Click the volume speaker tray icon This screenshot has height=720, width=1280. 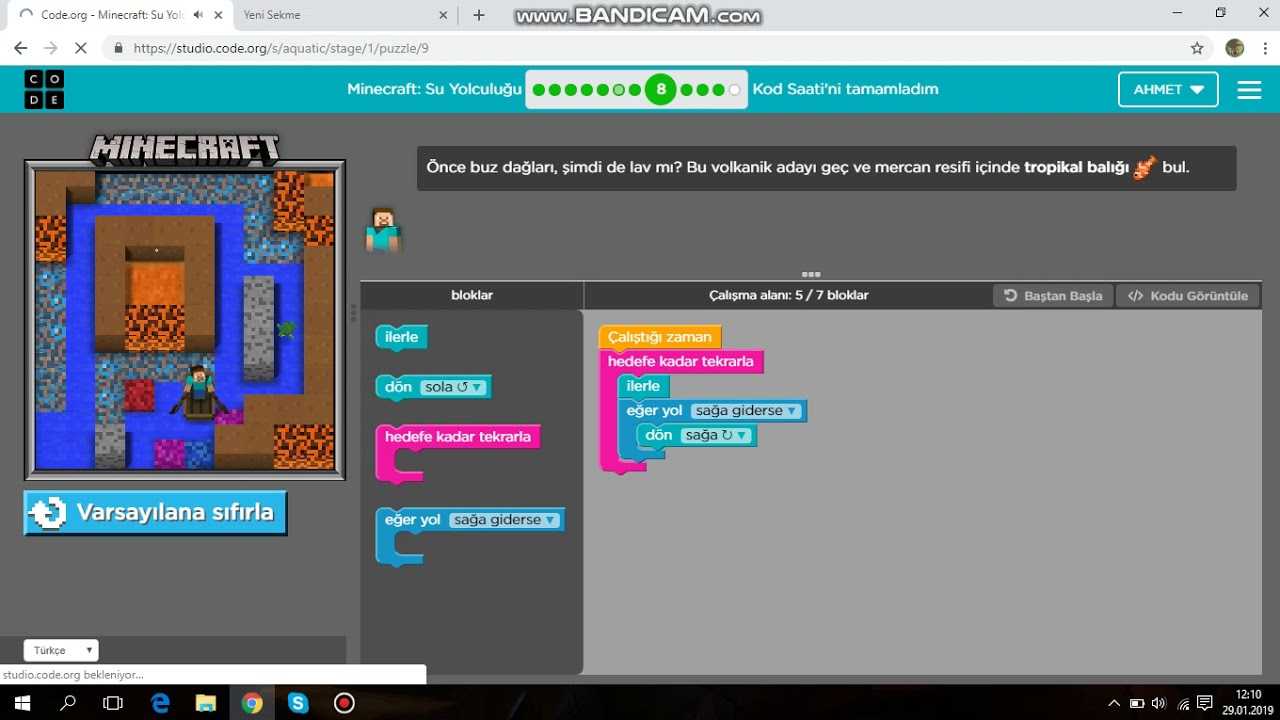click(1159, 703)
